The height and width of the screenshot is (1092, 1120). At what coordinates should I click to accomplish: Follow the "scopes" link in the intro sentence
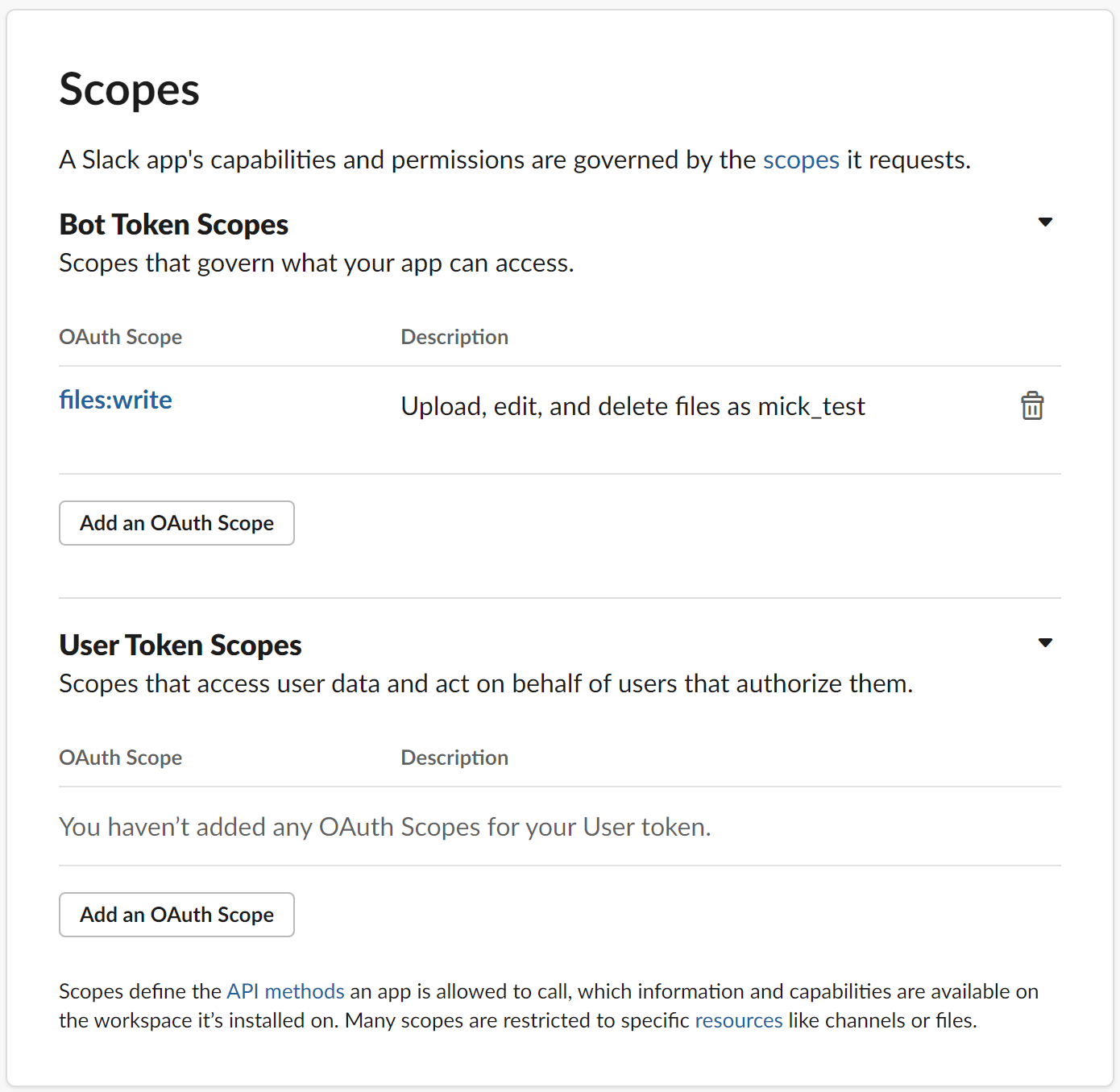(x=801, y=160)
